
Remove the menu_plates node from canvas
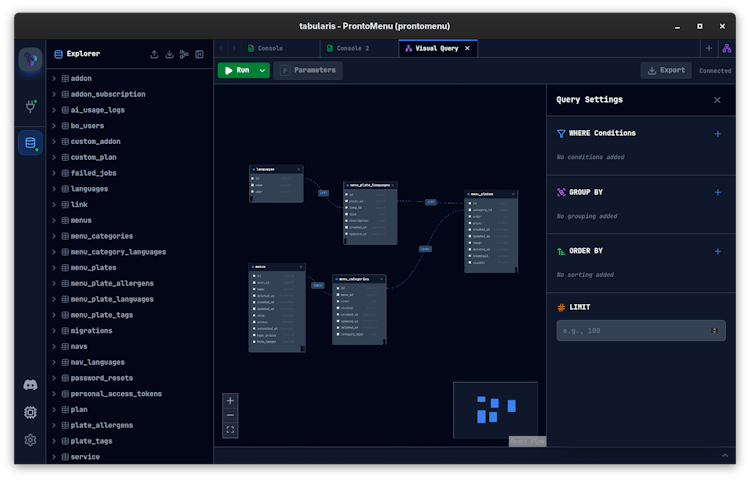513,194
